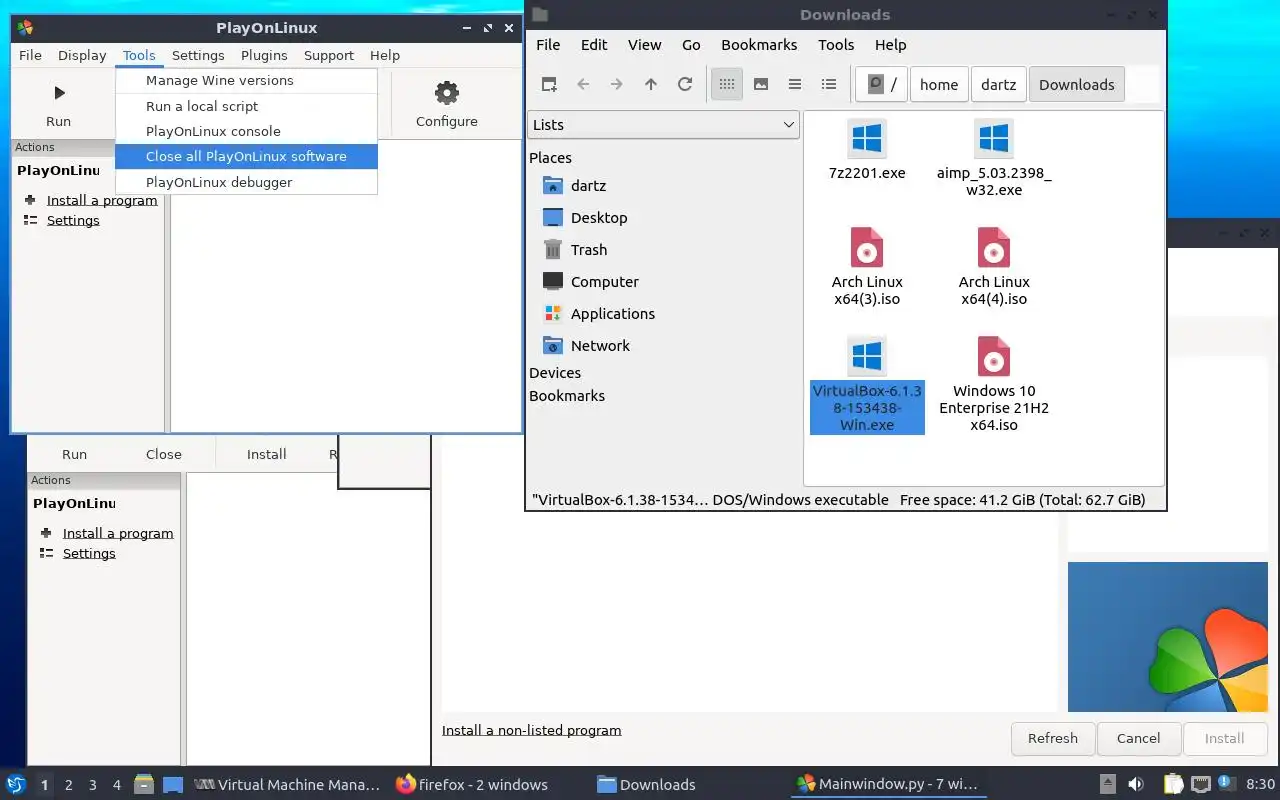The width and height of the screenshot is (1280, 800).
Task: Click the file manager launcher icon on taskbar
Action: pos(144,784)
